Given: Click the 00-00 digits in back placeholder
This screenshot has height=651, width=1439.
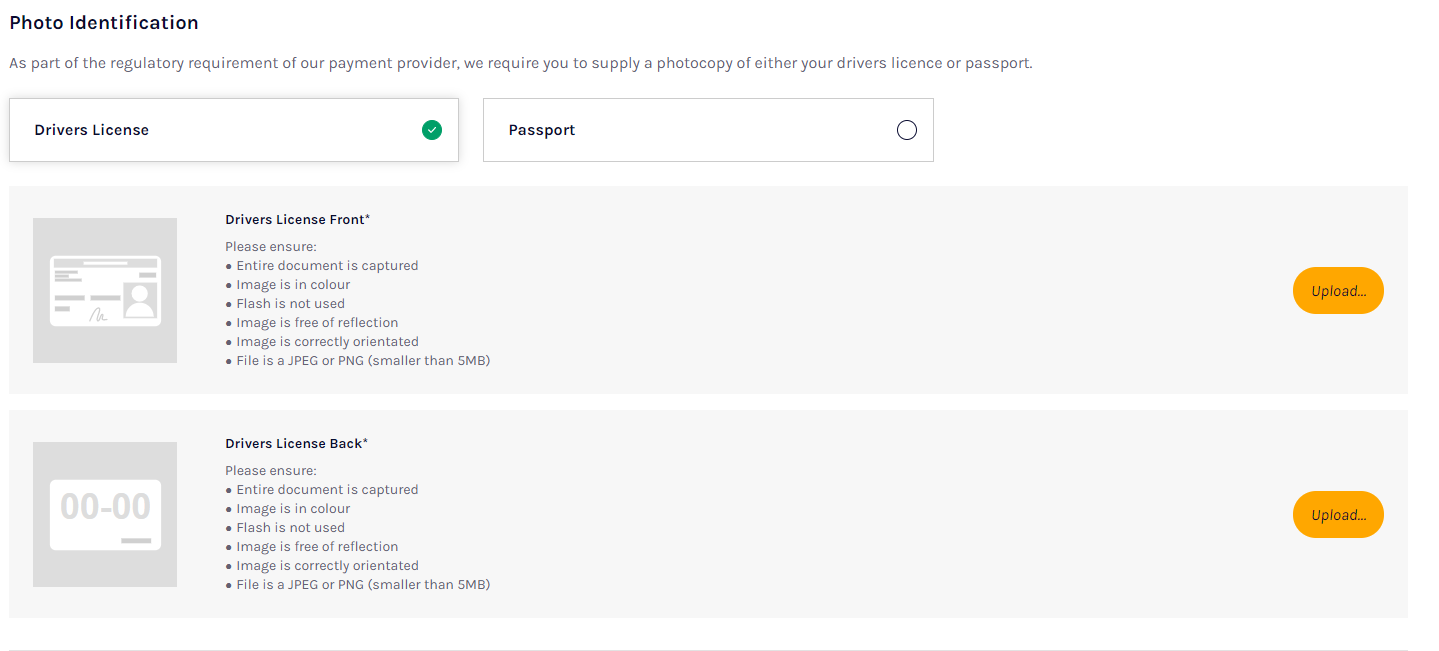Looking at the screenshot, I should coord(105,507).
